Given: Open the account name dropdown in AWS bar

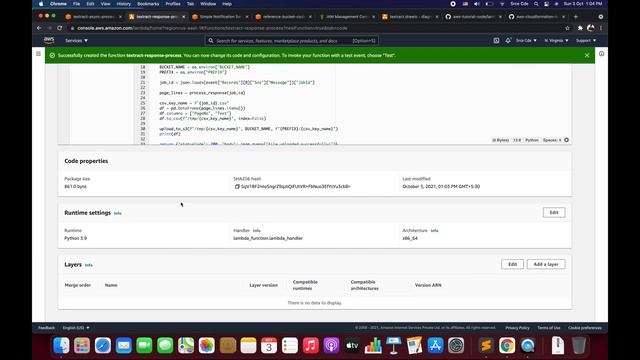Looking at the screenshot, I should coord(526,40).
